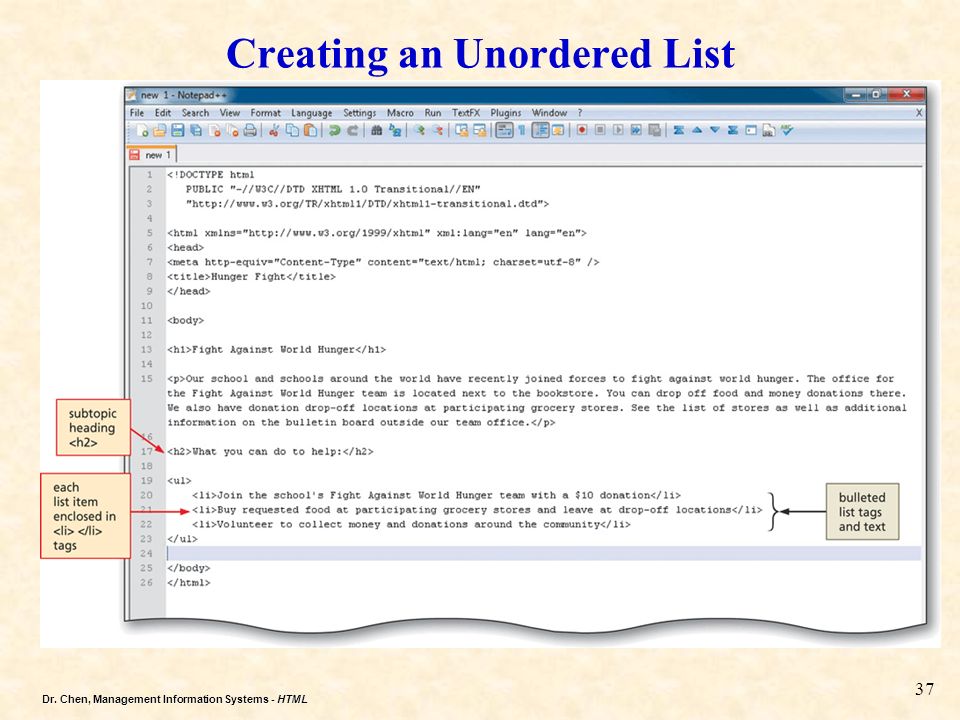
Task: Open the TextFX menu
Action: point(466,113)
